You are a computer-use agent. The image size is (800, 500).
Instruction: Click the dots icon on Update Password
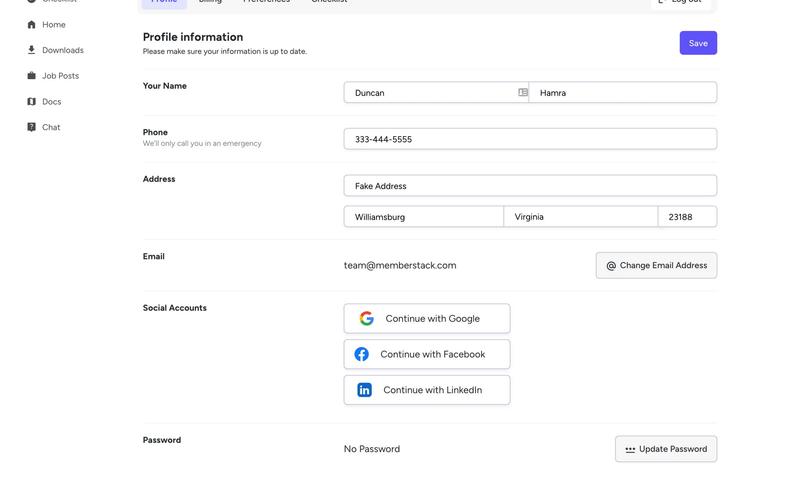(x=630, y=450)
